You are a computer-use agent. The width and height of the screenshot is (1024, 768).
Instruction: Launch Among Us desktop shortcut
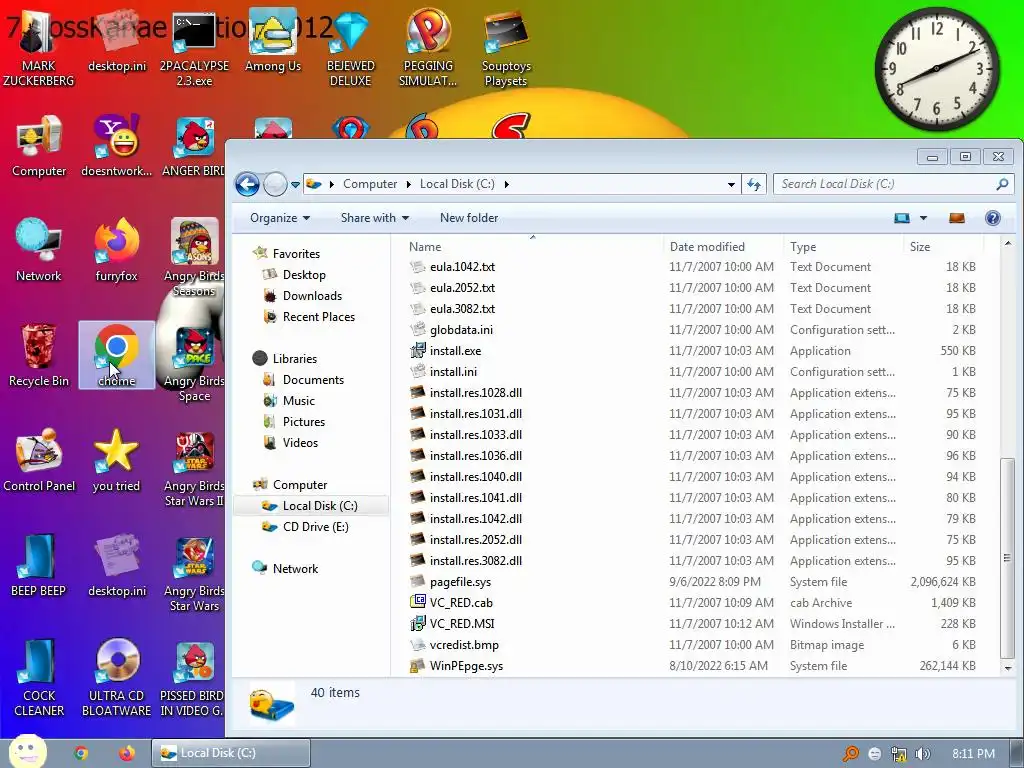[x=273, y=40]
